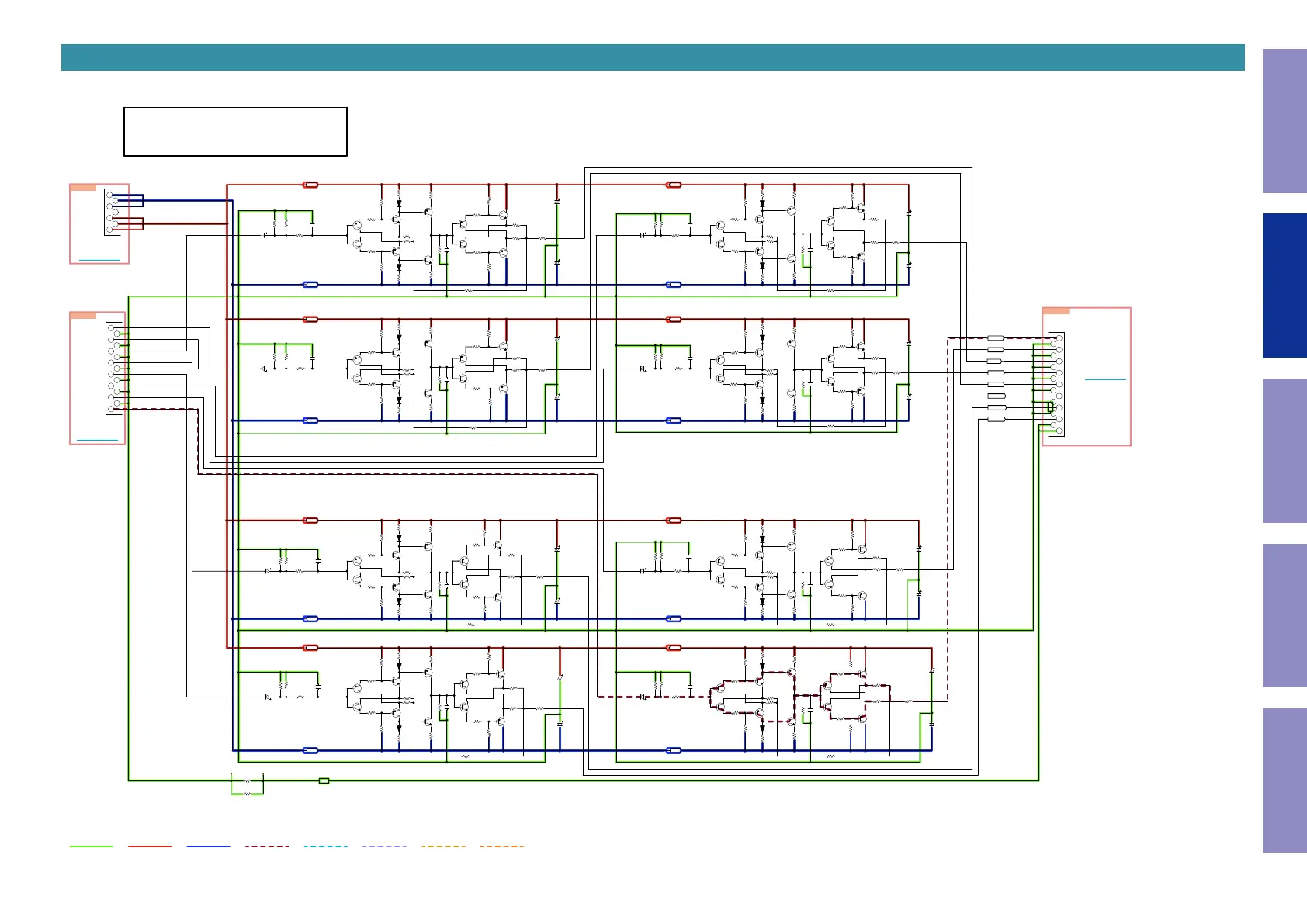Follow the cyan link in the lower-left connector box
The width and height of the screenshot is (1307, 924).
pyautogui.click(x=97, y=440)
